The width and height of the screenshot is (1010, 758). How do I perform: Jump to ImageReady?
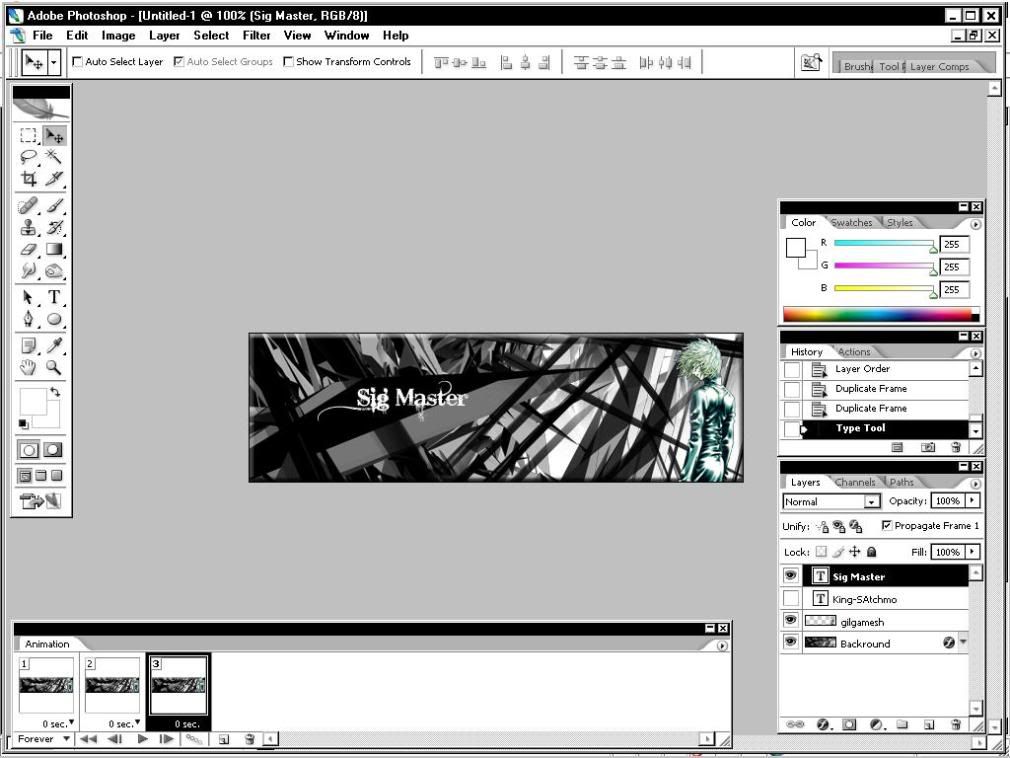click(40, 500)
